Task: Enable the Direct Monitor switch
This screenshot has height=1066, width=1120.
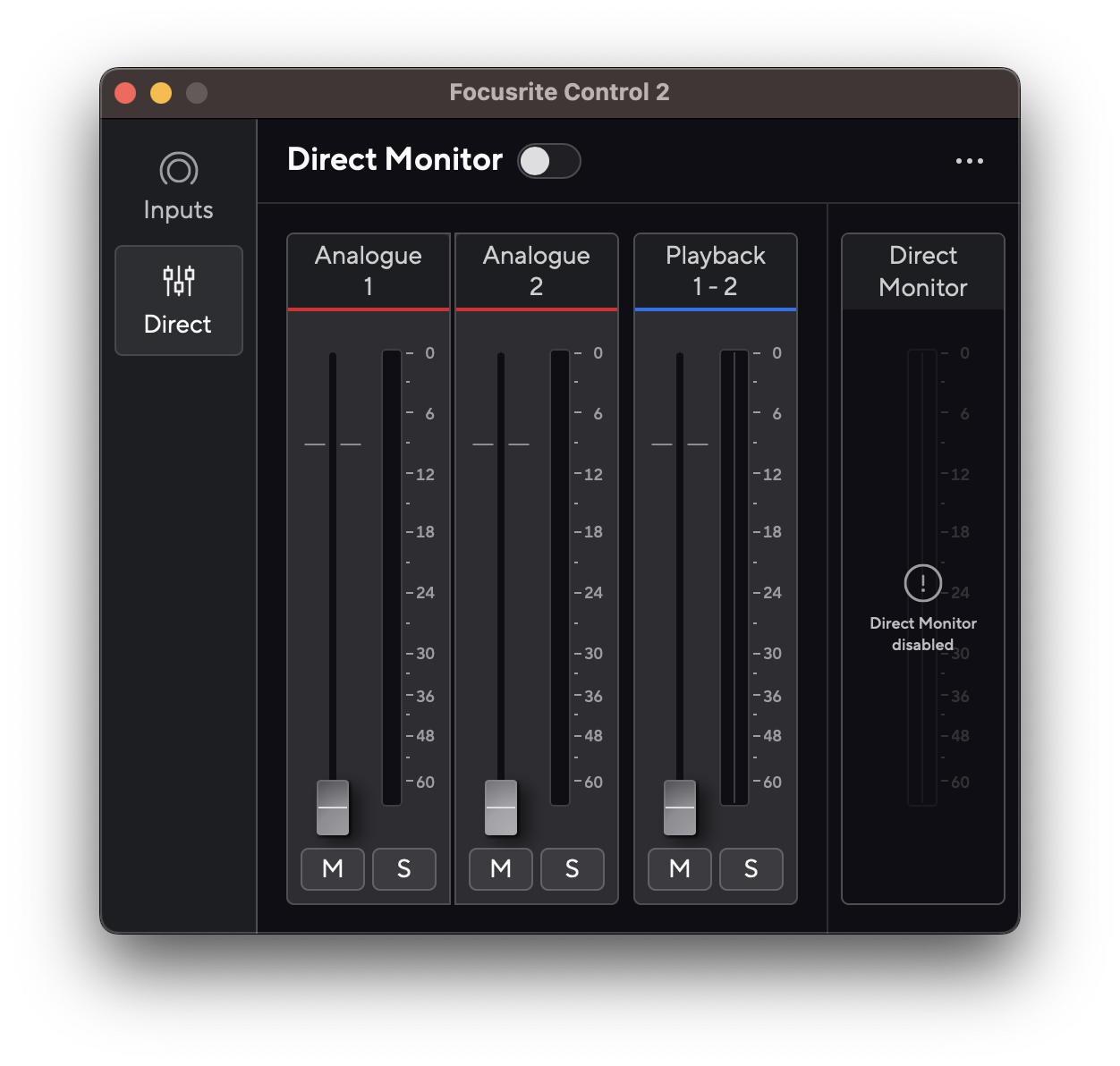Action: [548, 161]
